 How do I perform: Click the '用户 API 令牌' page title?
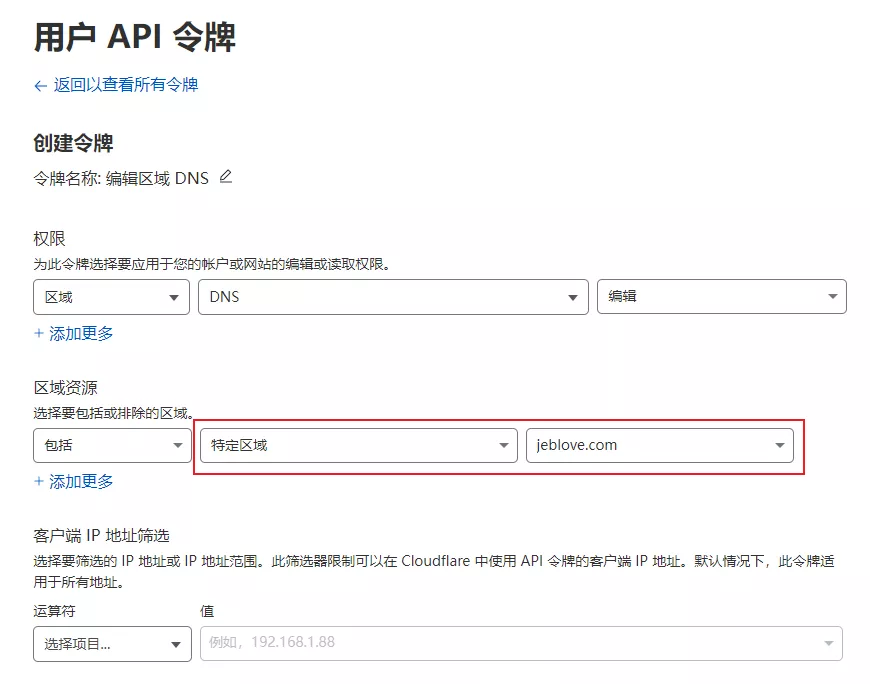coord(135,38)
